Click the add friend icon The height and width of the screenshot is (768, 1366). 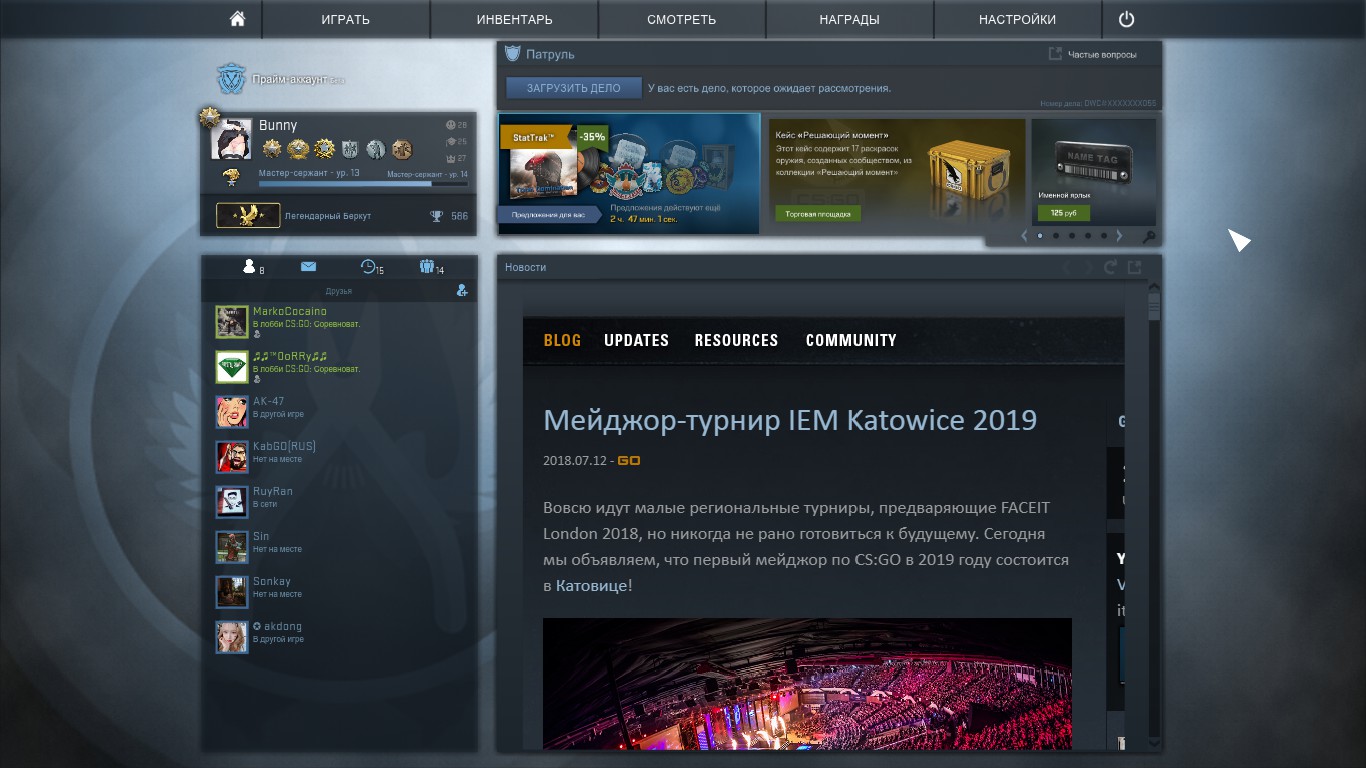point(461,290)
